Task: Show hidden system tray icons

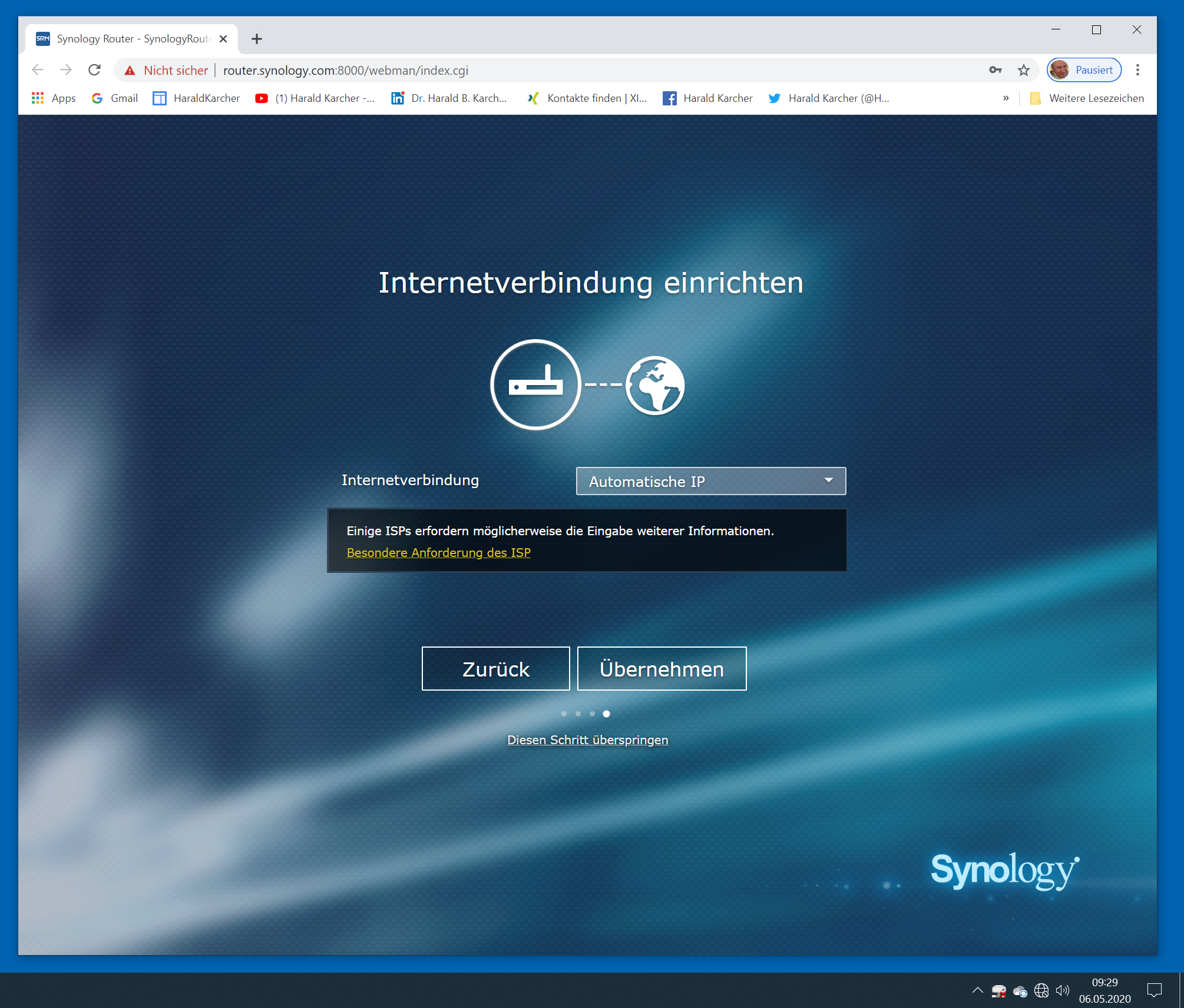Action: coord(977,990)
